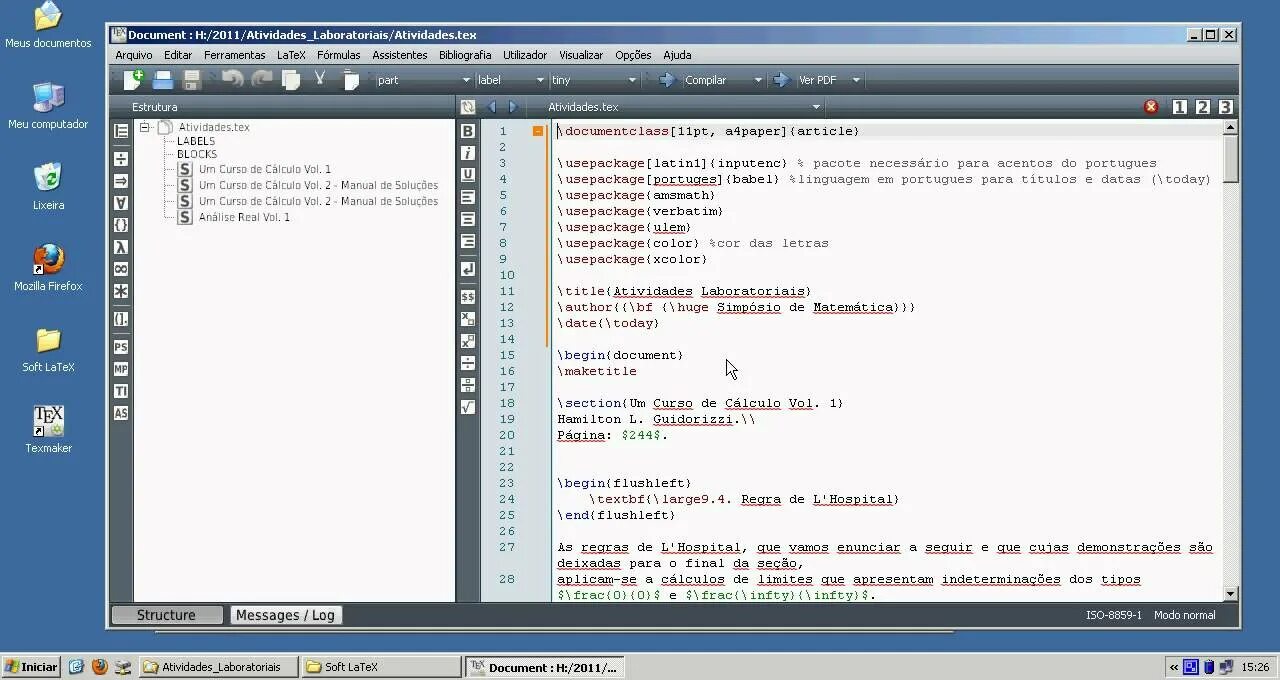The height and width of the screenshot is (680, 1280).
Task: Insert a square root with the √ icon
Action: tap(467, 407)
